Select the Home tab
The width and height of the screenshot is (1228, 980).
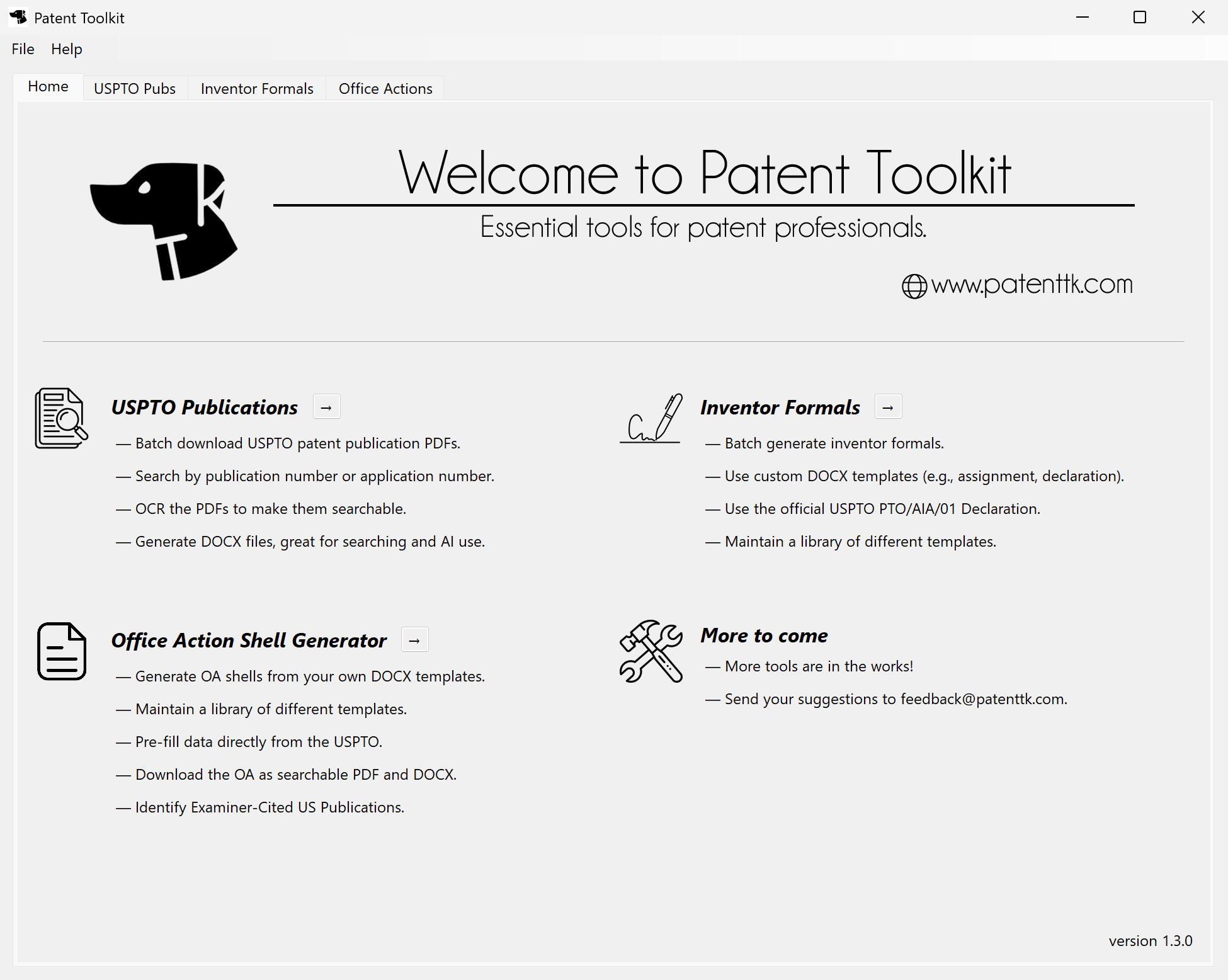(x=48, y=86)
